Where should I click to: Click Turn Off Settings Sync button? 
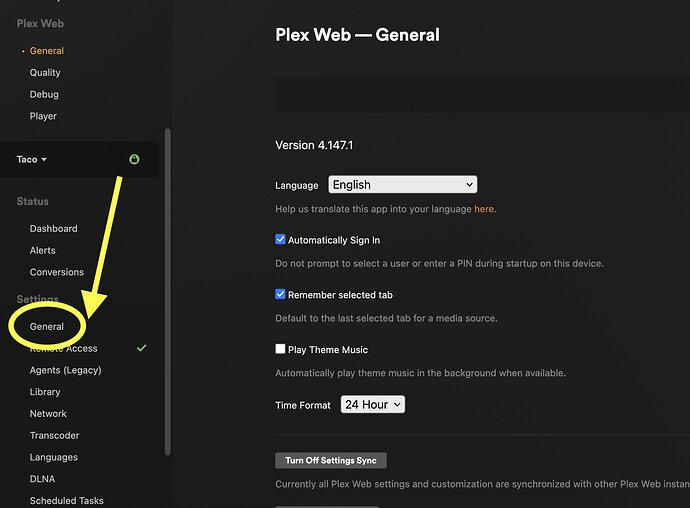(x=330, y=461)
